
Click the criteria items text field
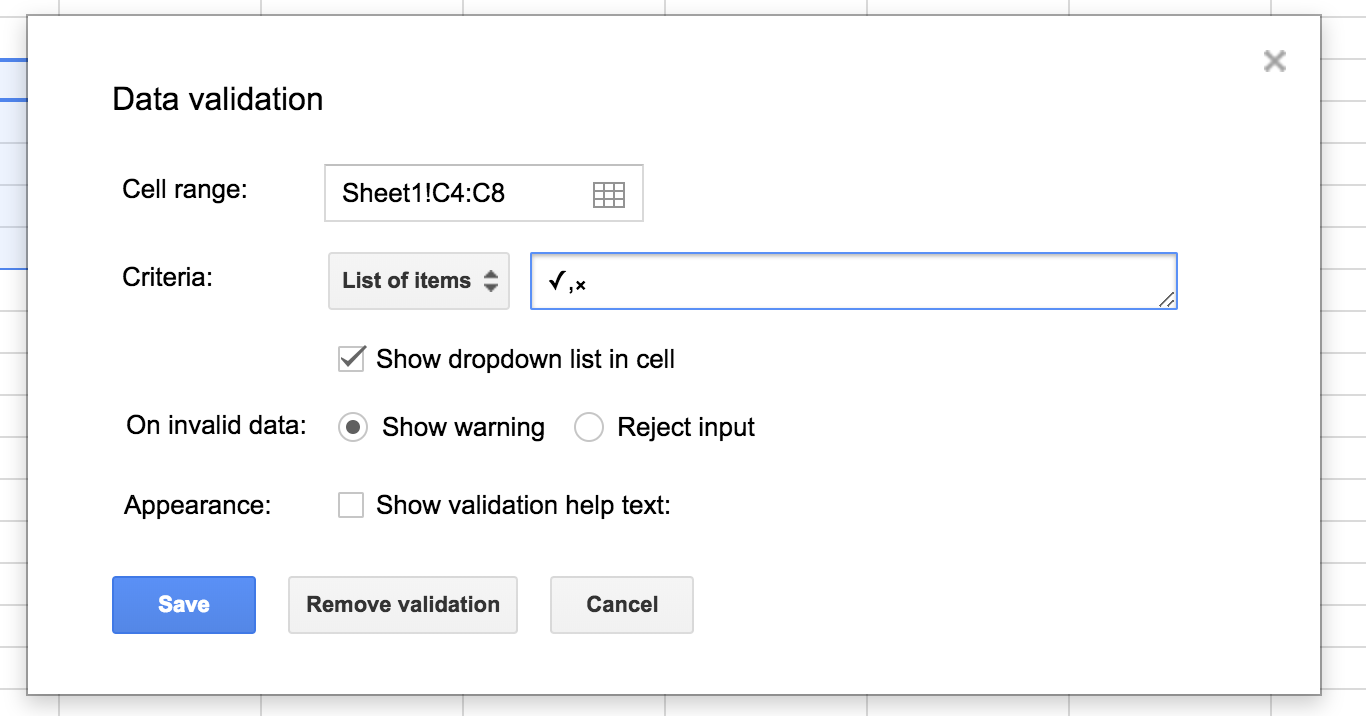click(853, 281)
